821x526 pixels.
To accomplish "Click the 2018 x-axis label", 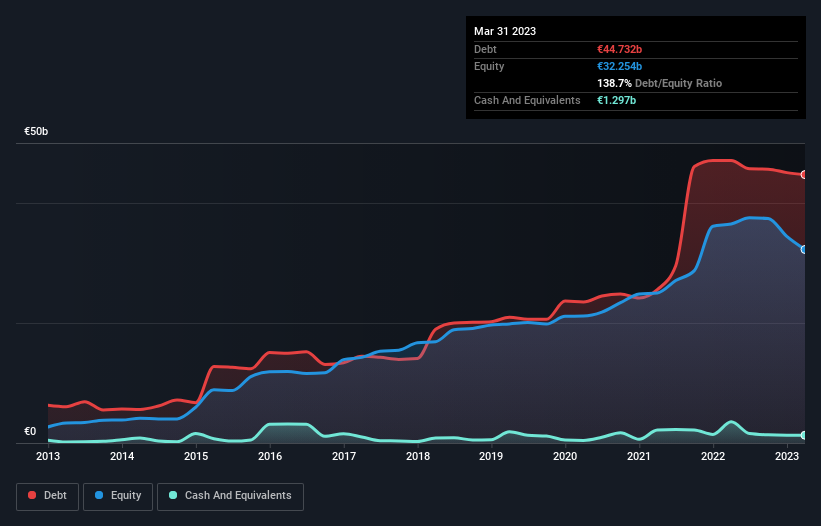I will pos(418,456).
